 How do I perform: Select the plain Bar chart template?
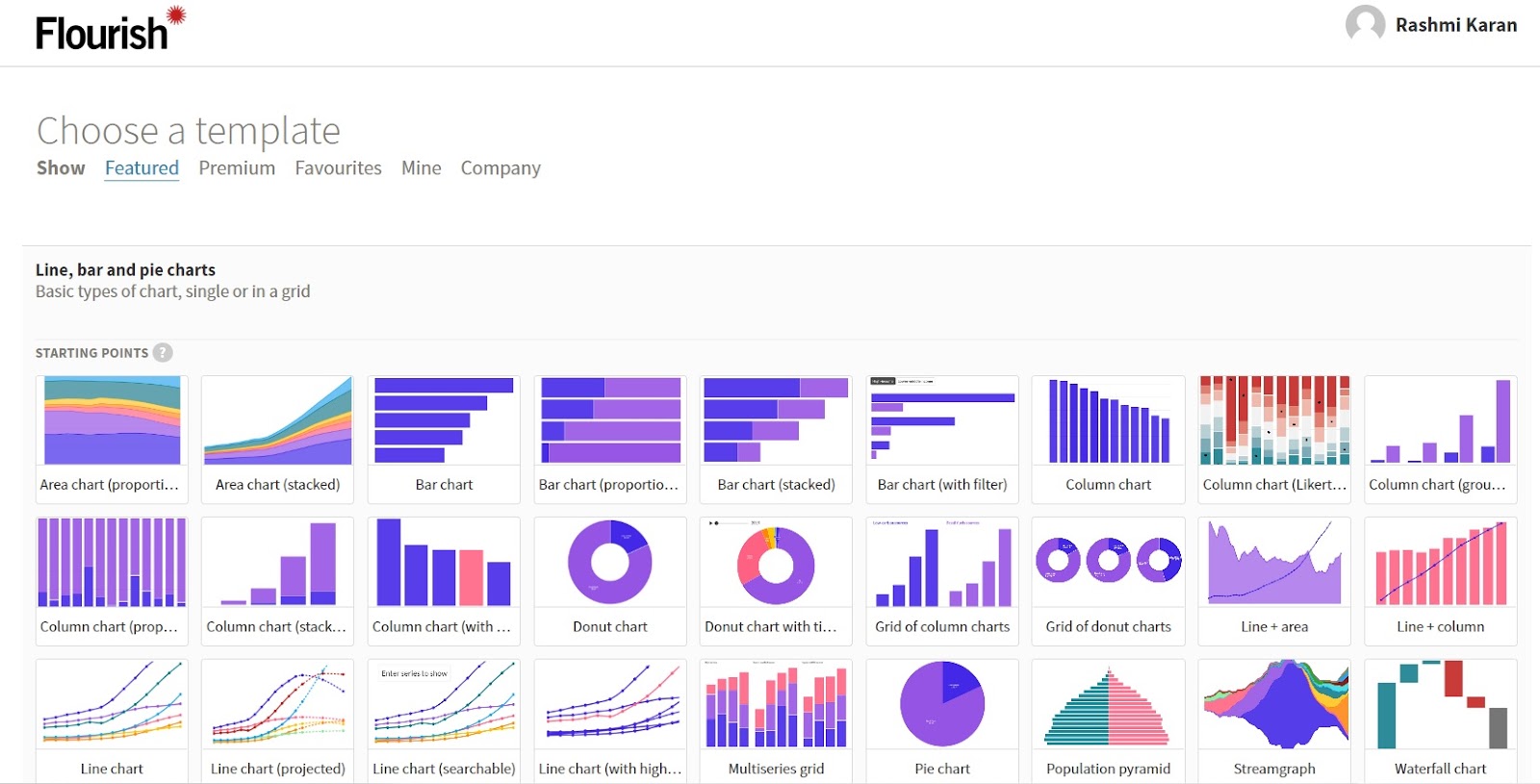point(444,440)
